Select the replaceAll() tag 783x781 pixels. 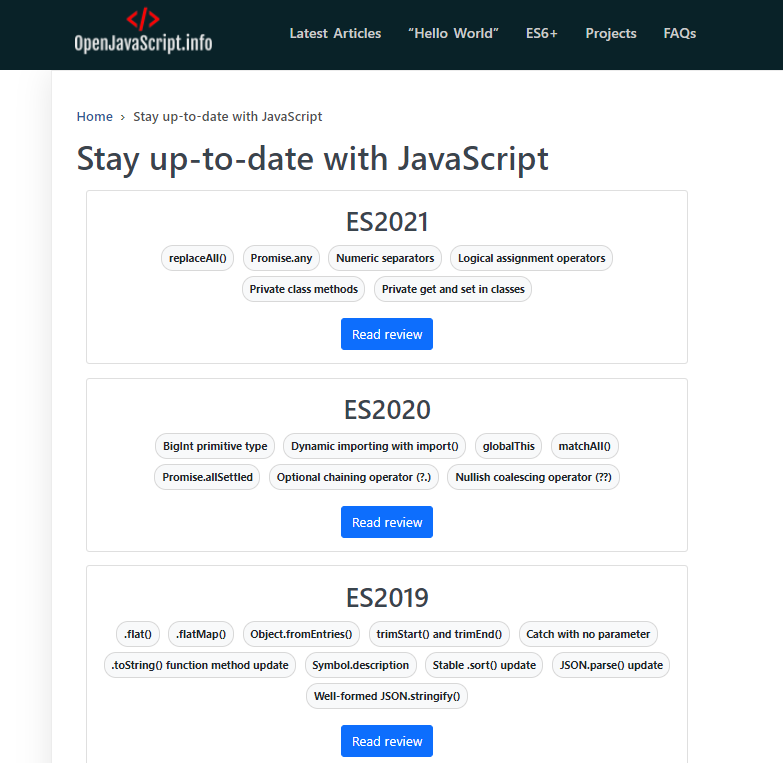click(197, 258)
